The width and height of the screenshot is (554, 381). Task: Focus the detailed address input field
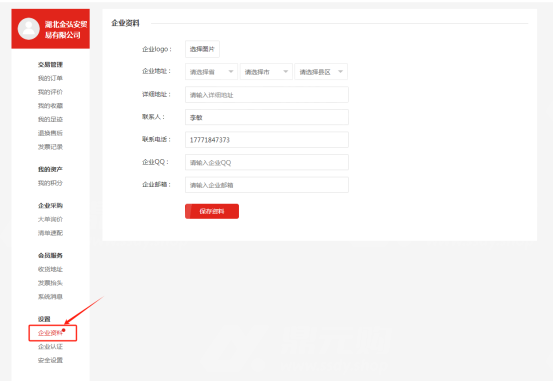click(x=267, y=95)
